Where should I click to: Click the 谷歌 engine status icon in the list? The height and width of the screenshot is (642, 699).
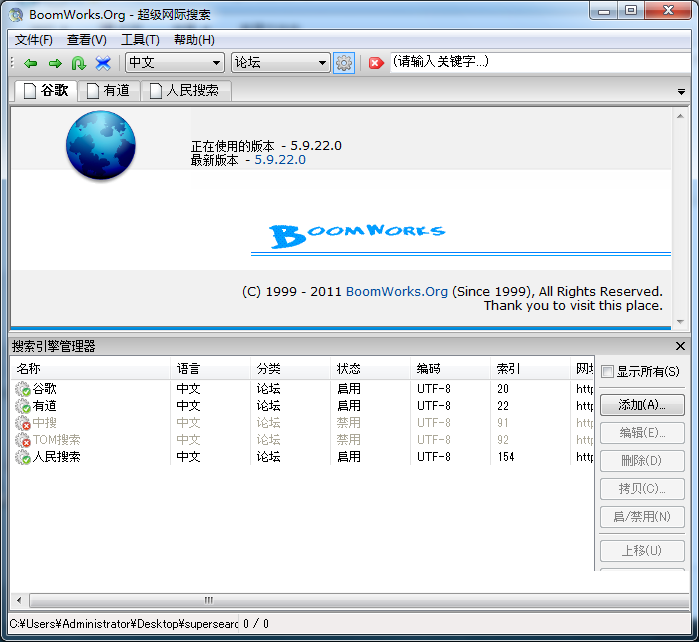(x=22, y=389)
